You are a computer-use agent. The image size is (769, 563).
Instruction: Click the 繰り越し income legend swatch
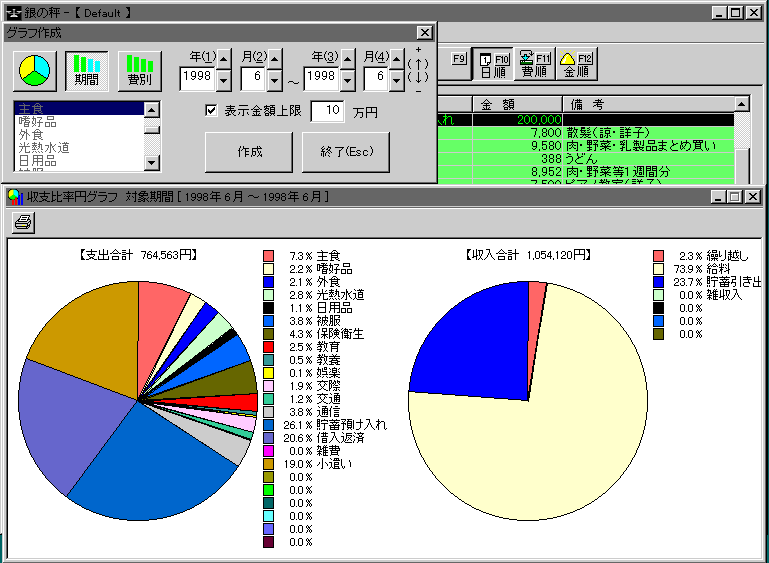pos(659,256)
